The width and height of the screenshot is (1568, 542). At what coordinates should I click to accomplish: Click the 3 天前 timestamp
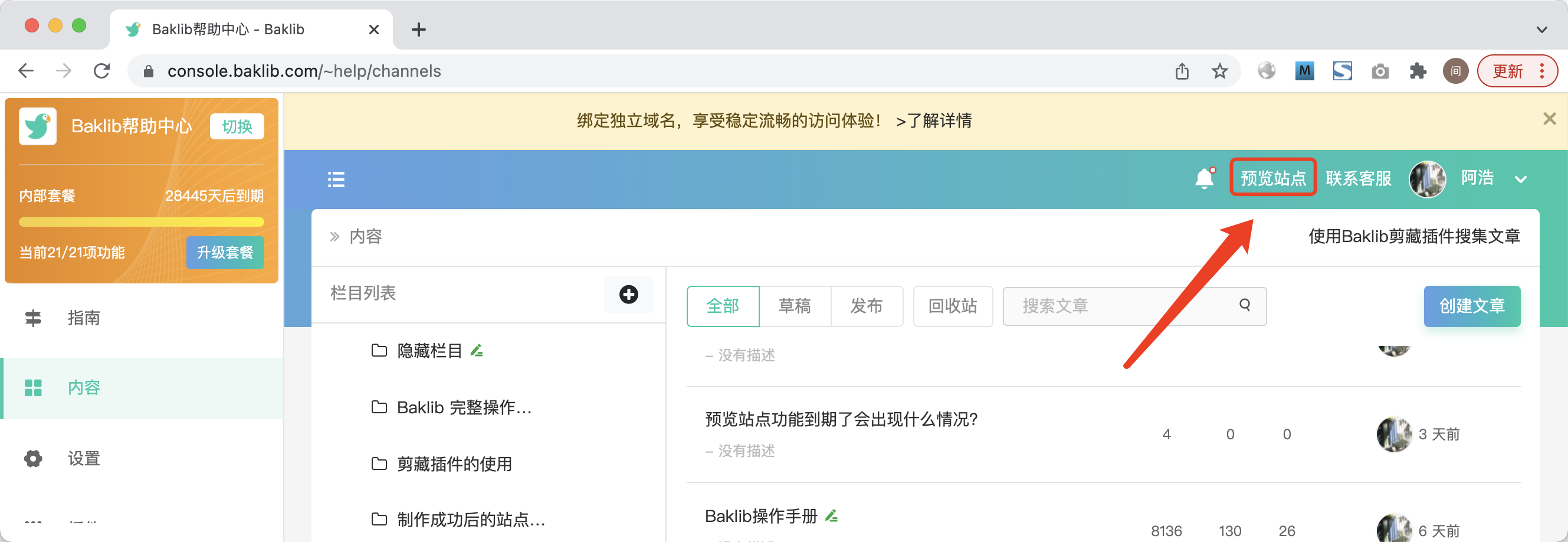tap(1439, 435)
